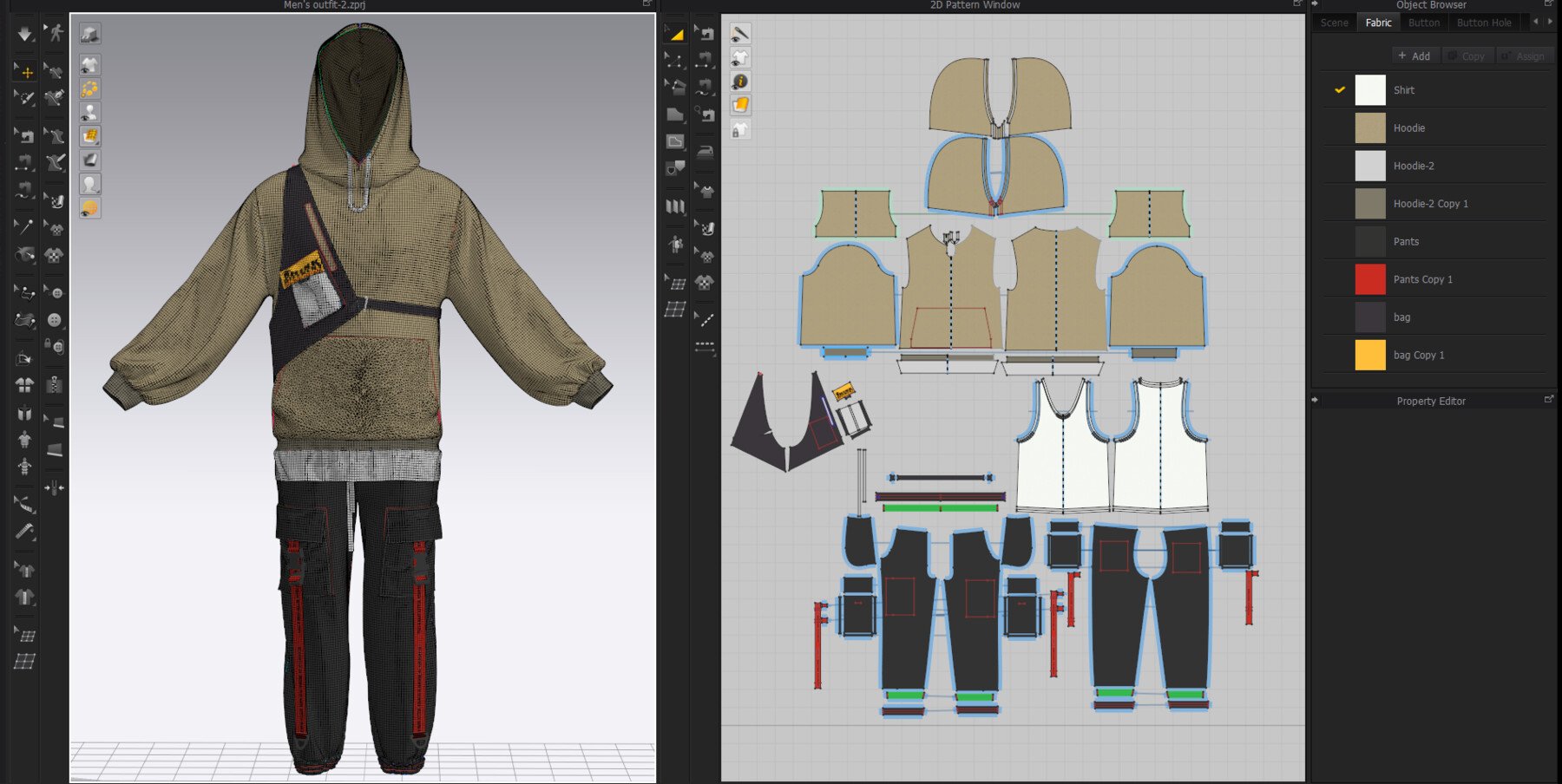Select the Simulate arrow tool
The height and width of the screenshot is (784, 1562).
tap(24, 34)
